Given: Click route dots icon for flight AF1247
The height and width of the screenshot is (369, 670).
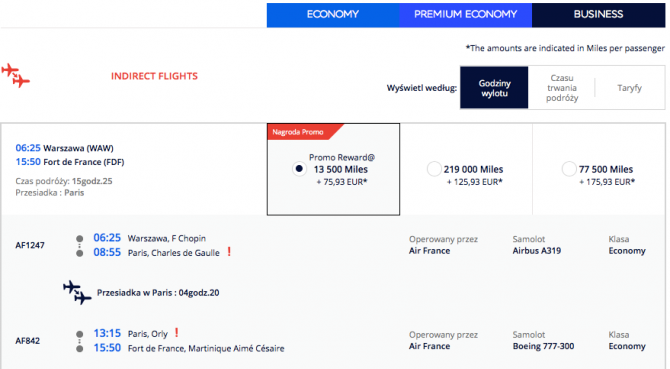Looking at the screenshot, I should tap(79, 246).
